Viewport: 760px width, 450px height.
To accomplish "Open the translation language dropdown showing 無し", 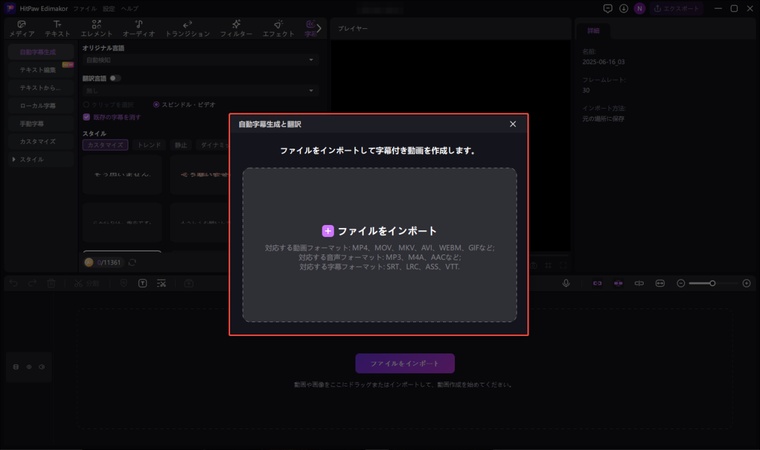I will tap(200, 90).
